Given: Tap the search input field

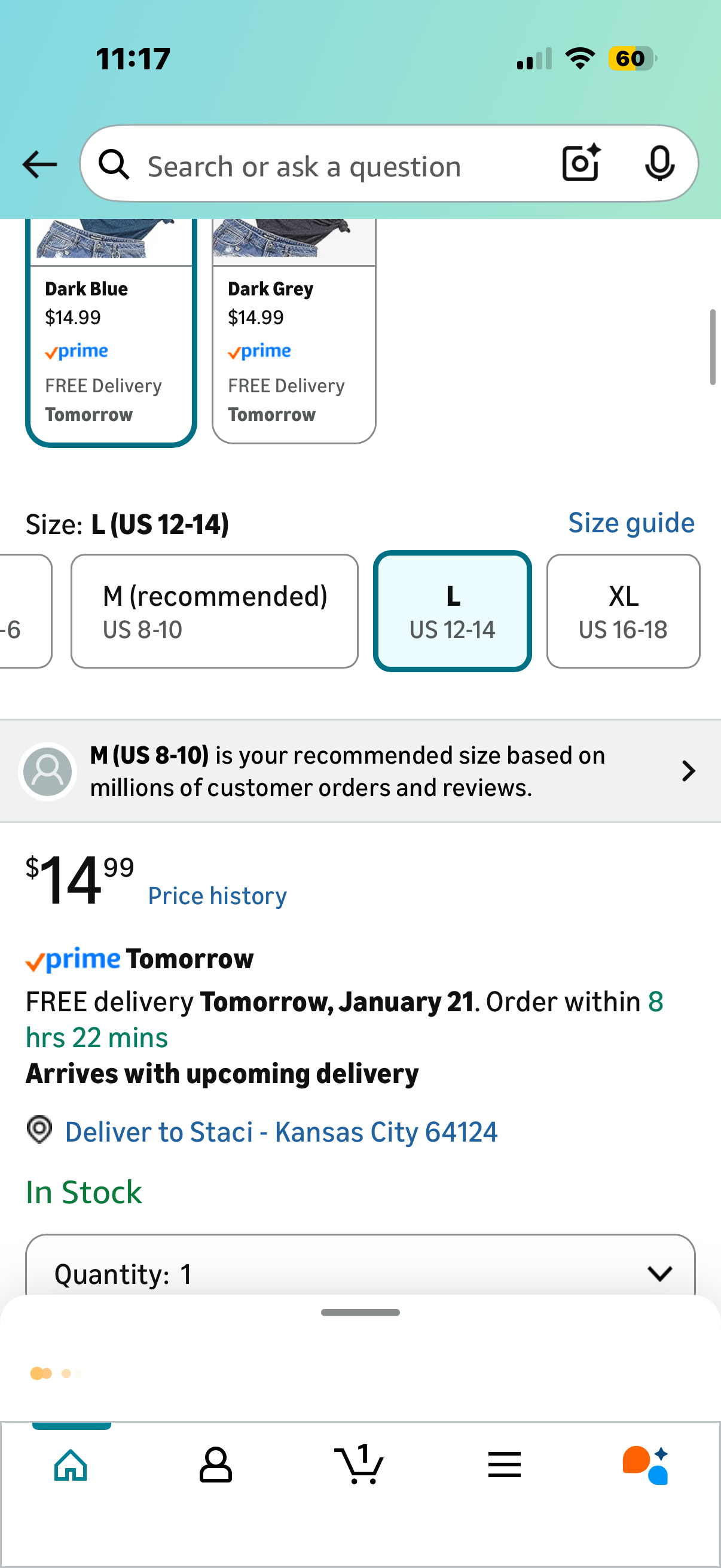Looking at the screenshot, I should (x=341, y=166).
